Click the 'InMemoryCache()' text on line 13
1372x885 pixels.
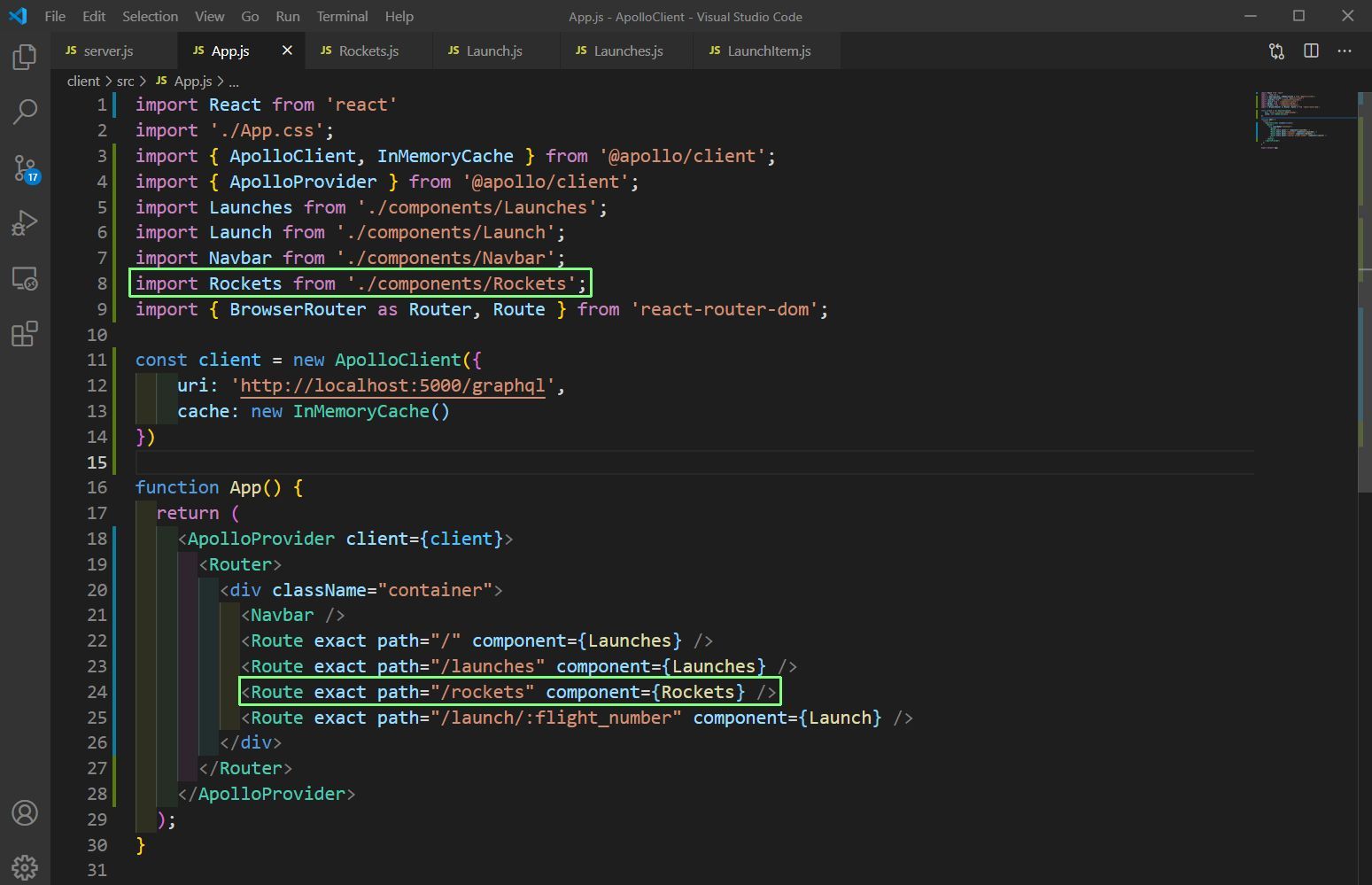371,411
